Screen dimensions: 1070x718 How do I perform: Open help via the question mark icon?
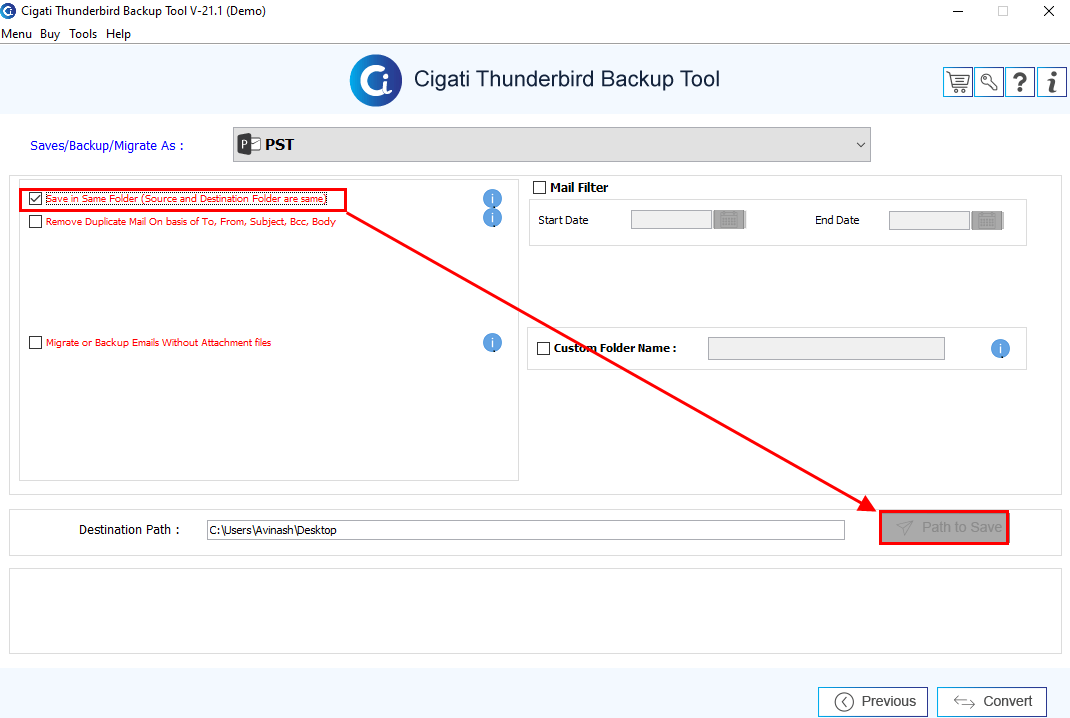(1020, 83)
